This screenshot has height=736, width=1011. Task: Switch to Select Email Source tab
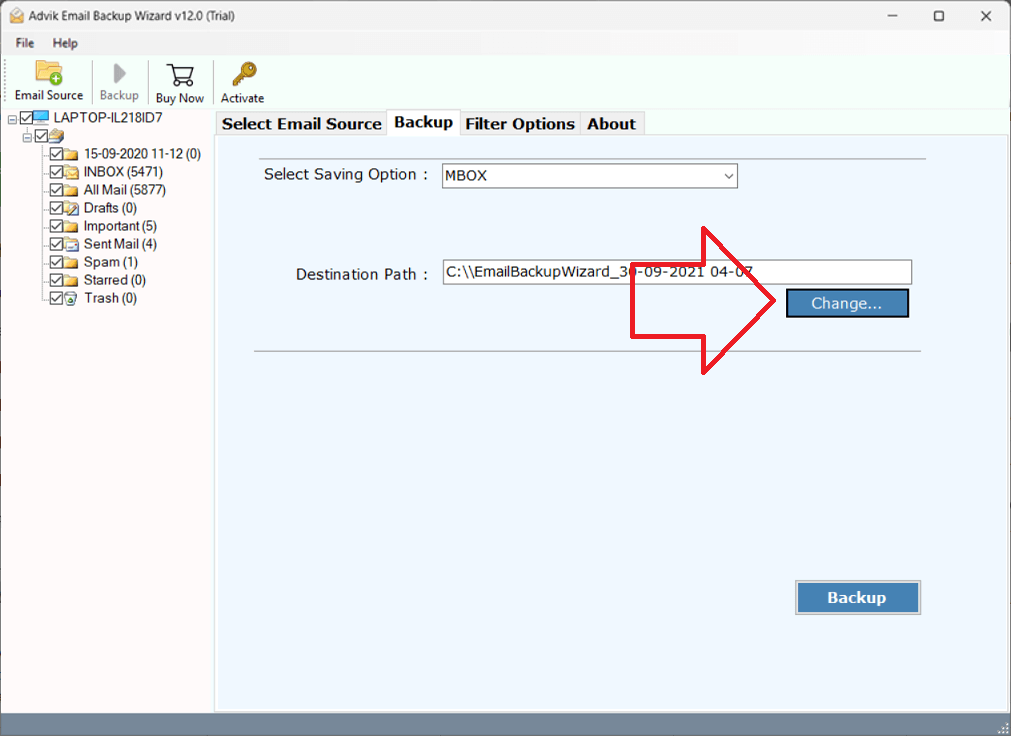(x=302, y=124)
